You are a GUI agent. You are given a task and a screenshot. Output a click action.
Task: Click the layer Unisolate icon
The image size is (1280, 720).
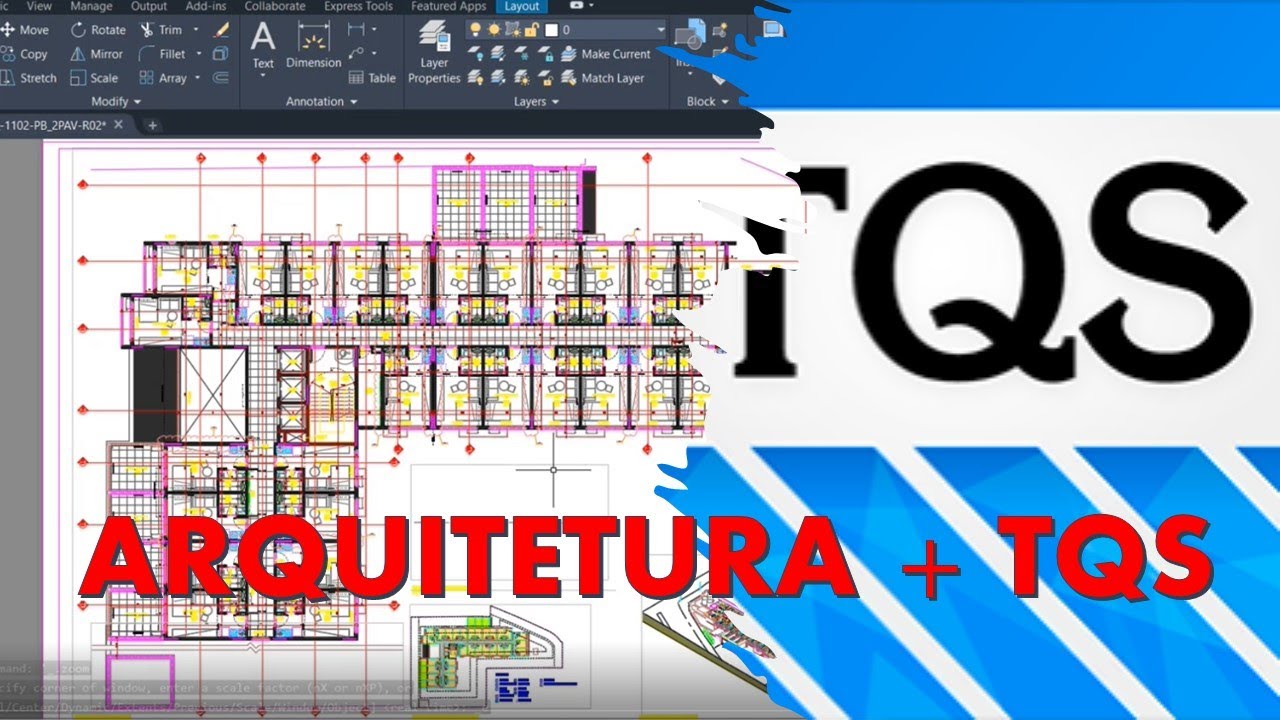click(499, 78)
